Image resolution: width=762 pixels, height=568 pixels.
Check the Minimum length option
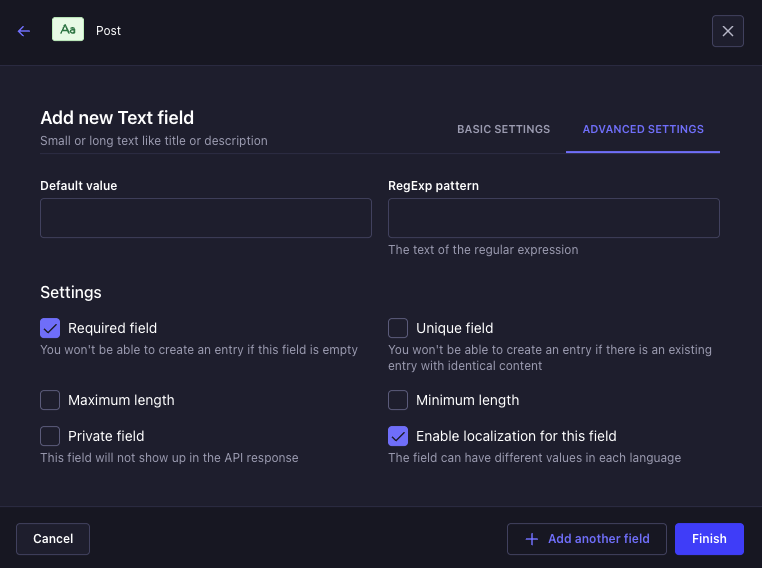[398, 400]
